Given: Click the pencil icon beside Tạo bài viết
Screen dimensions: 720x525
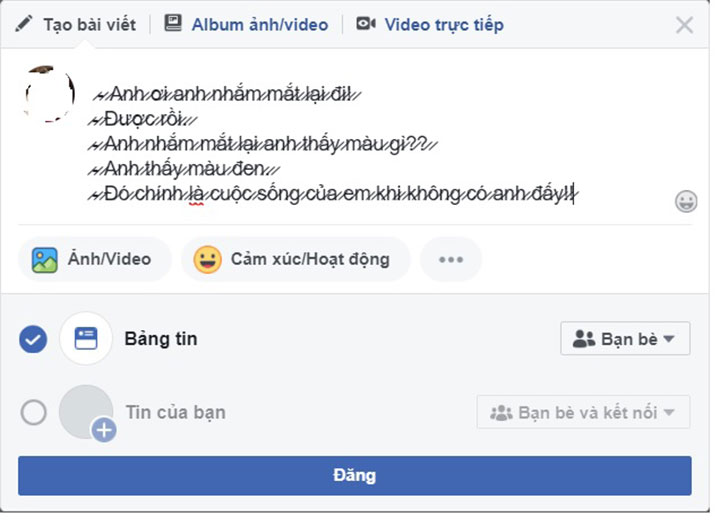Looking at the screenshot, I should click(x=24, y=24).
